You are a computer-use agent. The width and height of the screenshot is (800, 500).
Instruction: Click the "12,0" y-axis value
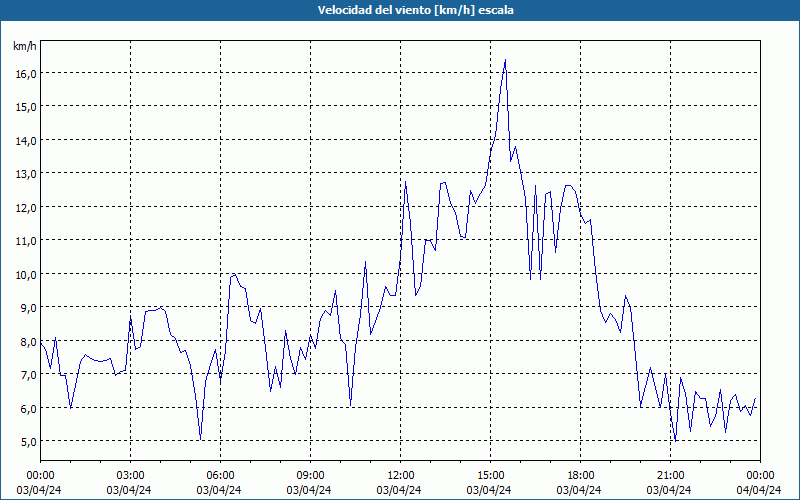click(x=26, y=207)
